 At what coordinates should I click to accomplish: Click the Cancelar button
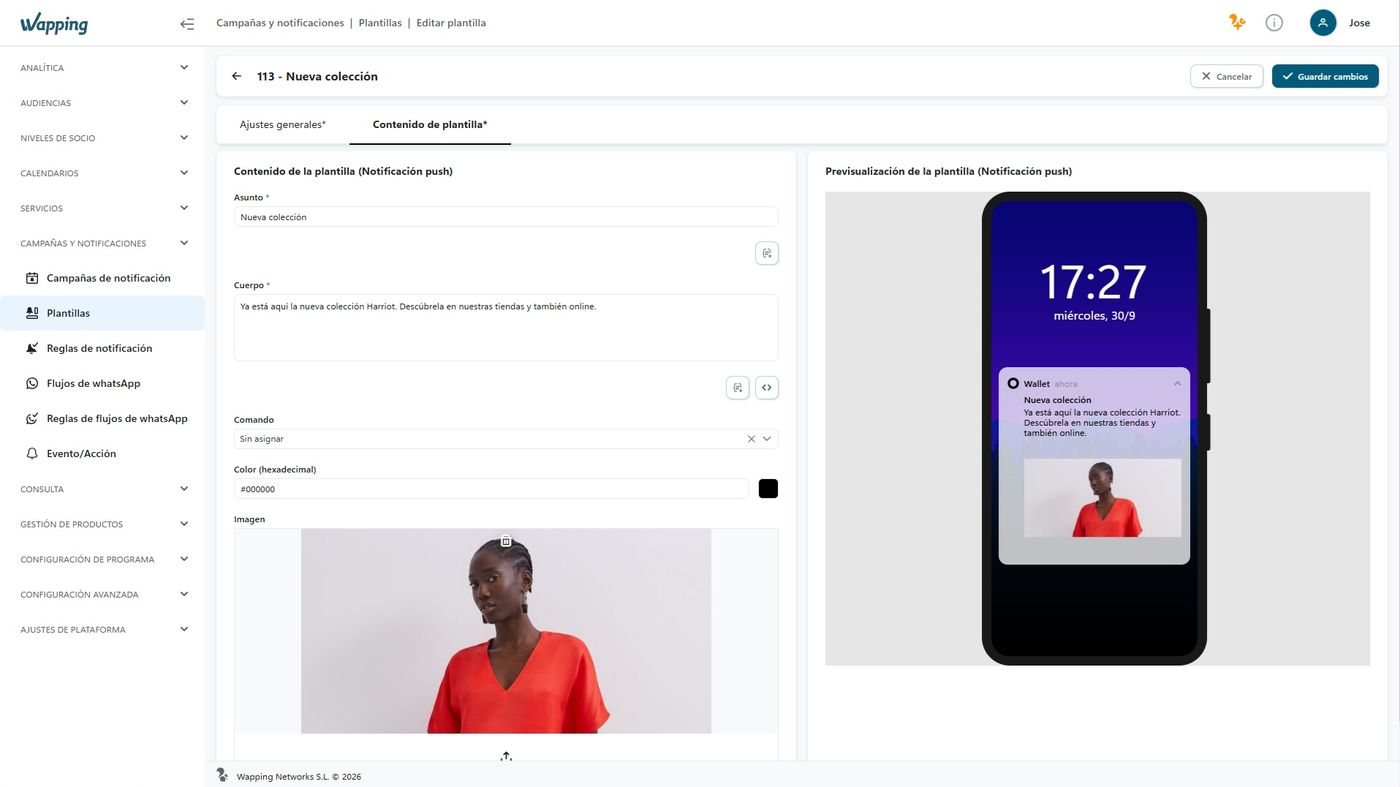pos(1226,76)
